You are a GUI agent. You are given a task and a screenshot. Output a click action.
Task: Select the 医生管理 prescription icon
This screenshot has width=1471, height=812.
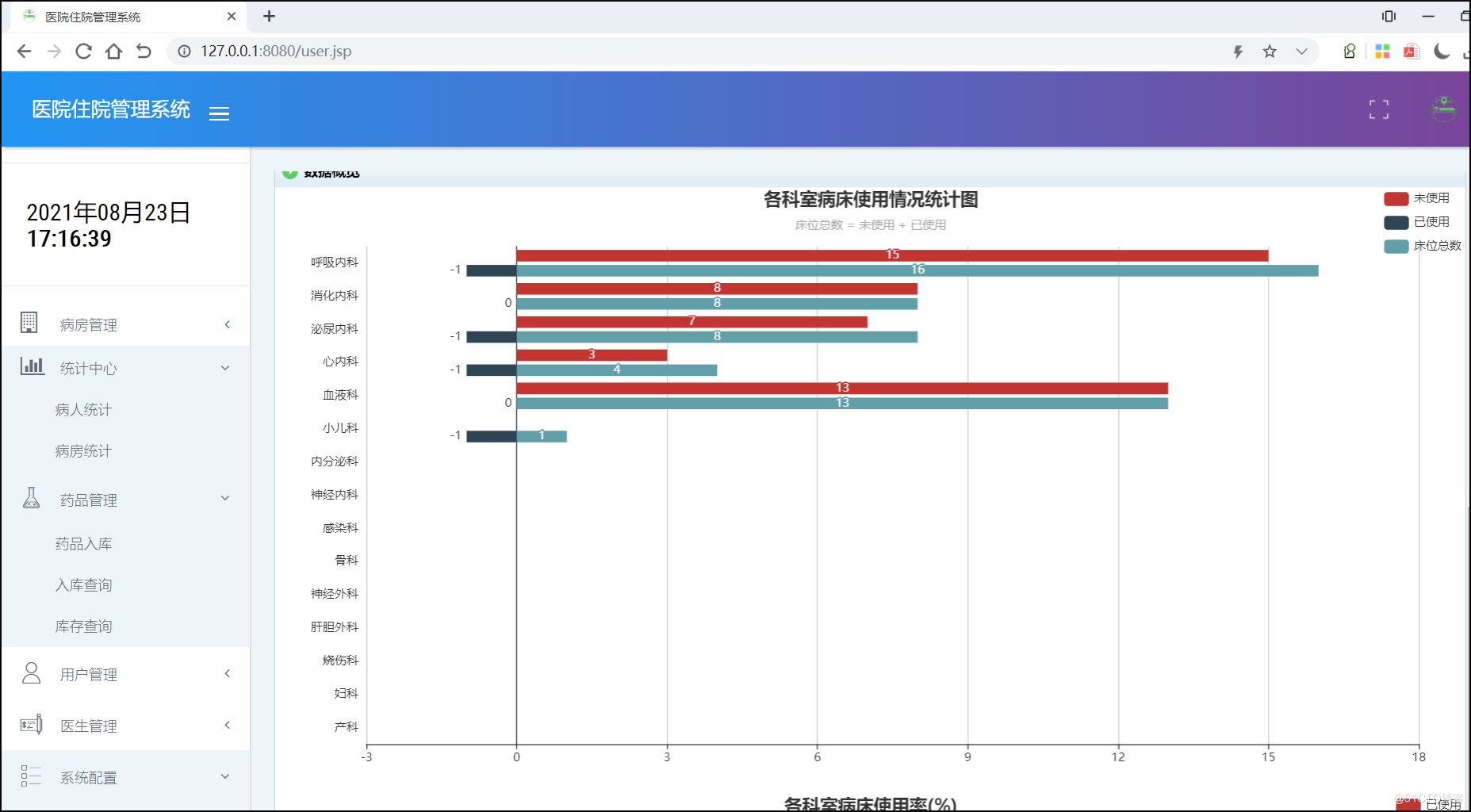coord(31,724)
